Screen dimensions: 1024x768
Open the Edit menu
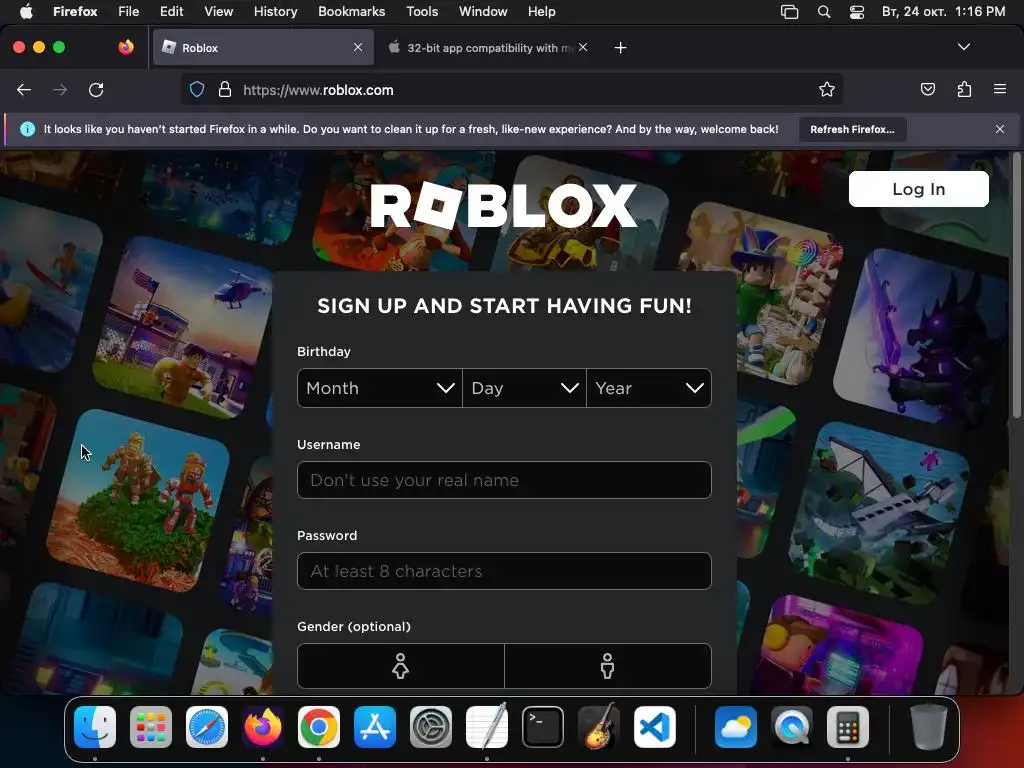tap(171, 12)
